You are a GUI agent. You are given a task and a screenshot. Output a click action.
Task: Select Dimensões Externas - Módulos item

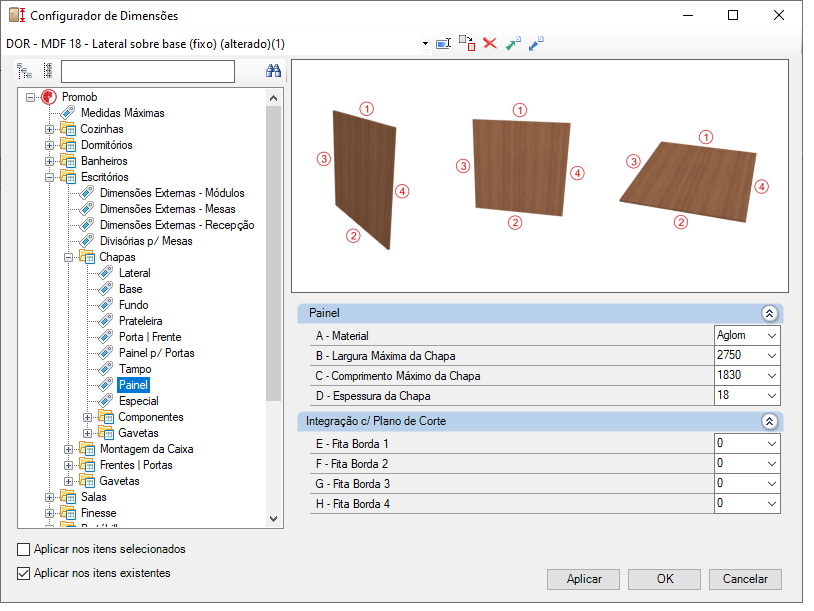click(172, 193)
